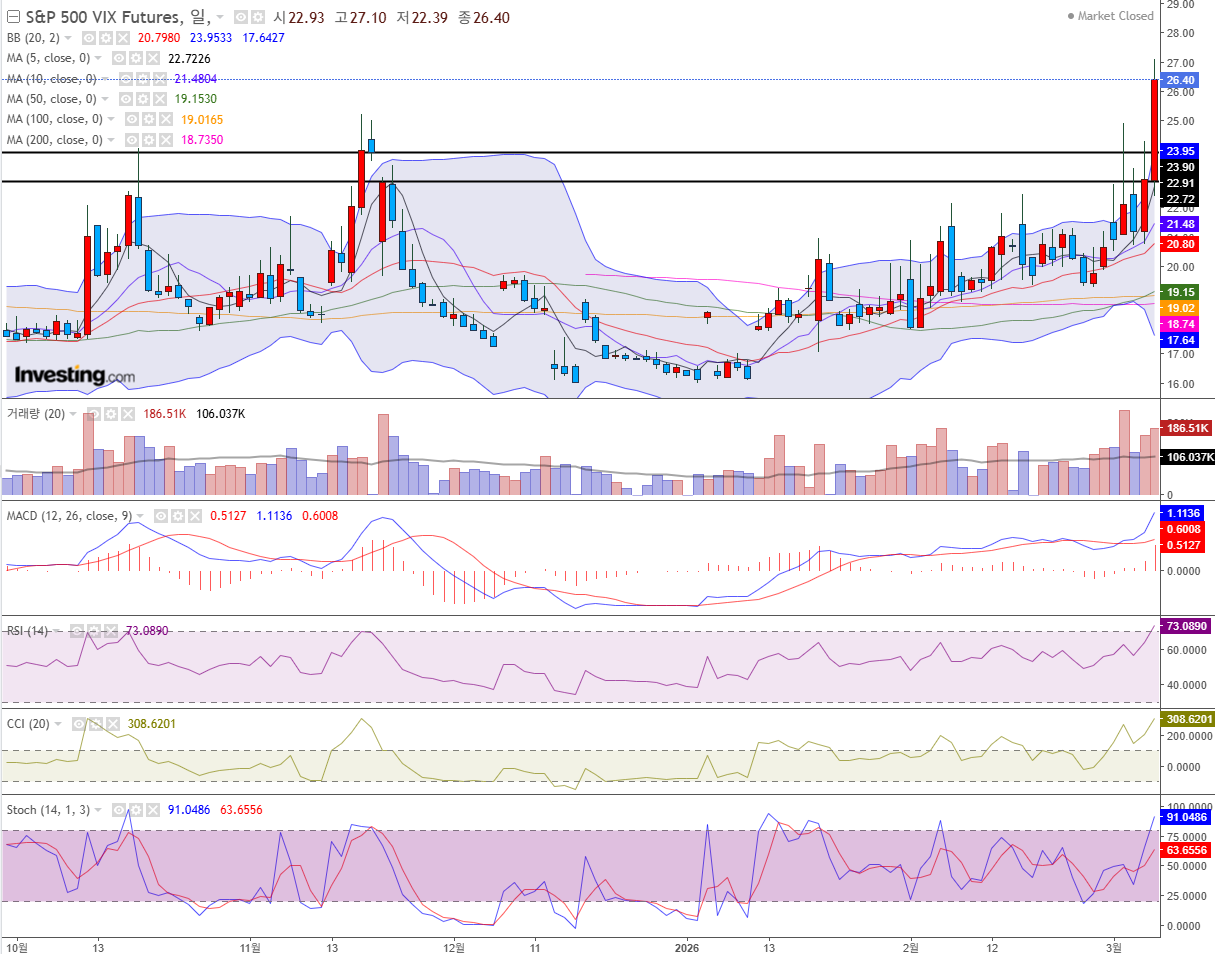Screen dimensions: 1215x954
Task: Open MA (50, close, 0) settings gear
Action: tap(143, 99)
